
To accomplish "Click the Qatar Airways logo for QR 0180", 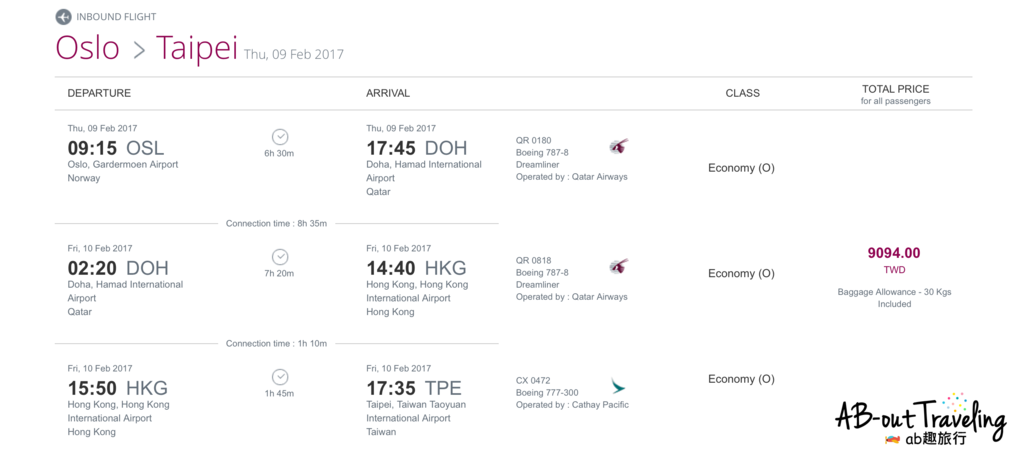I will click(x=618, y=147).
